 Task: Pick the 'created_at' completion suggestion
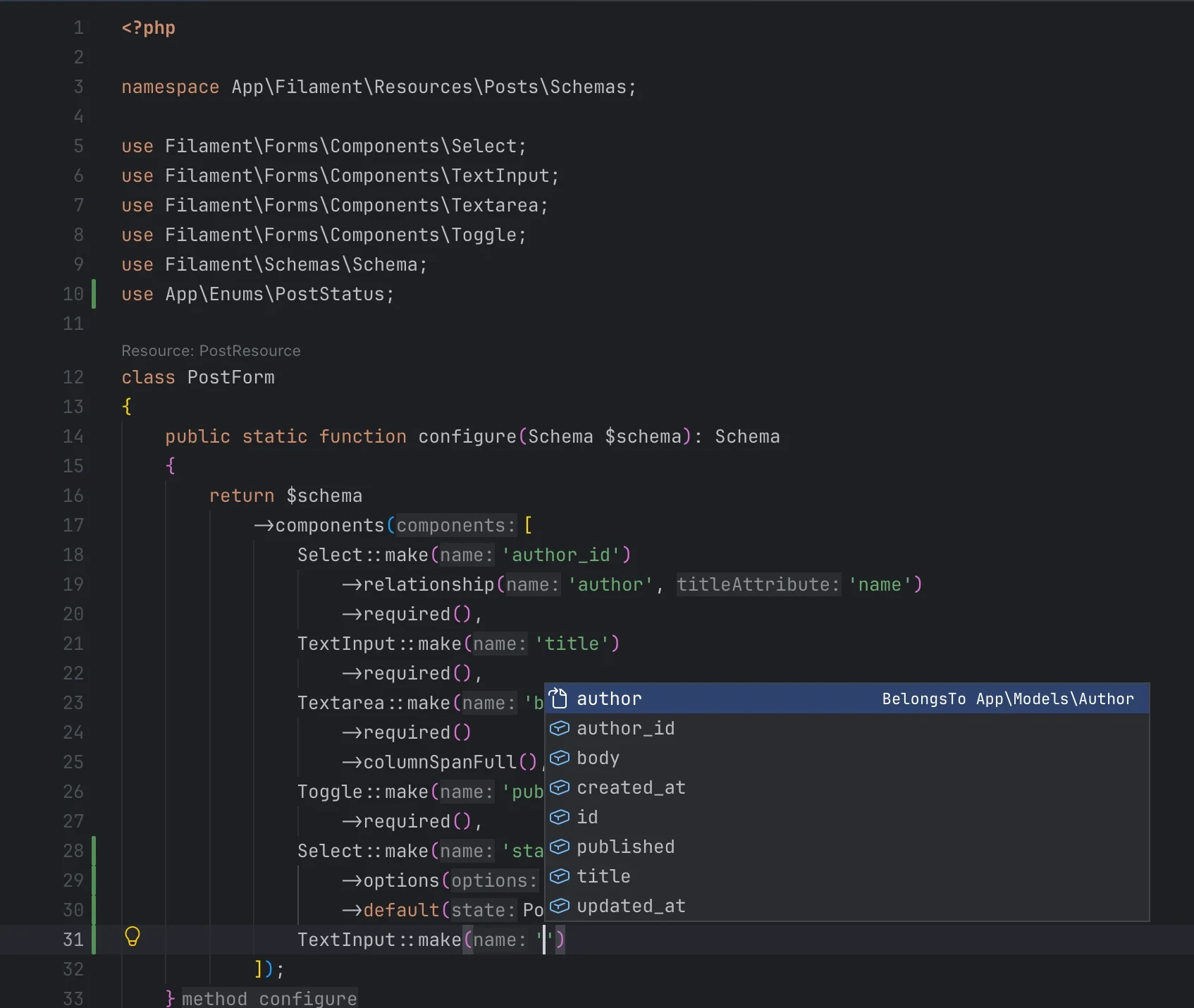click(x=847, y=787)
